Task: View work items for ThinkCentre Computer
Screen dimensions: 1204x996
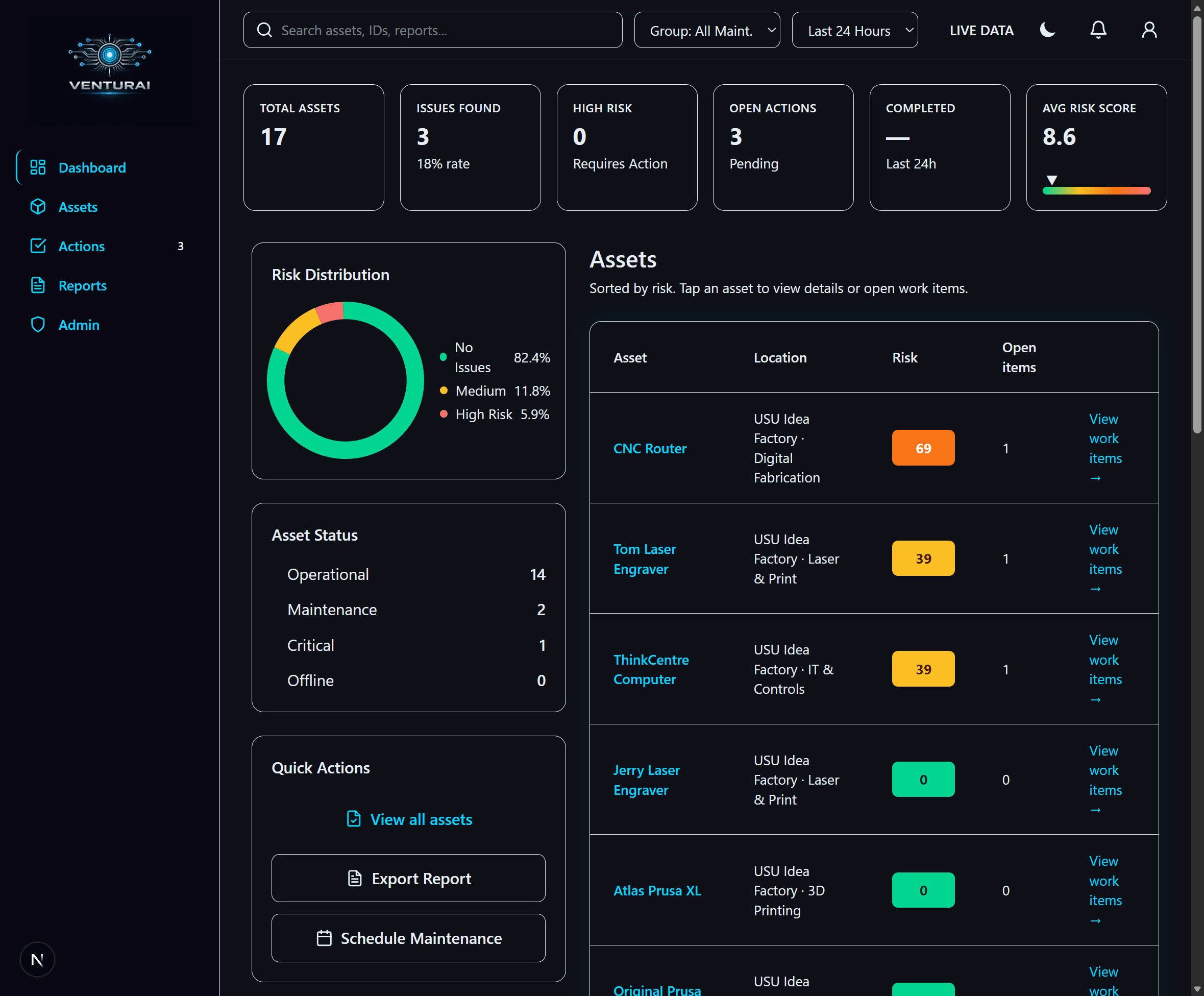Action: pos(1105,669)
